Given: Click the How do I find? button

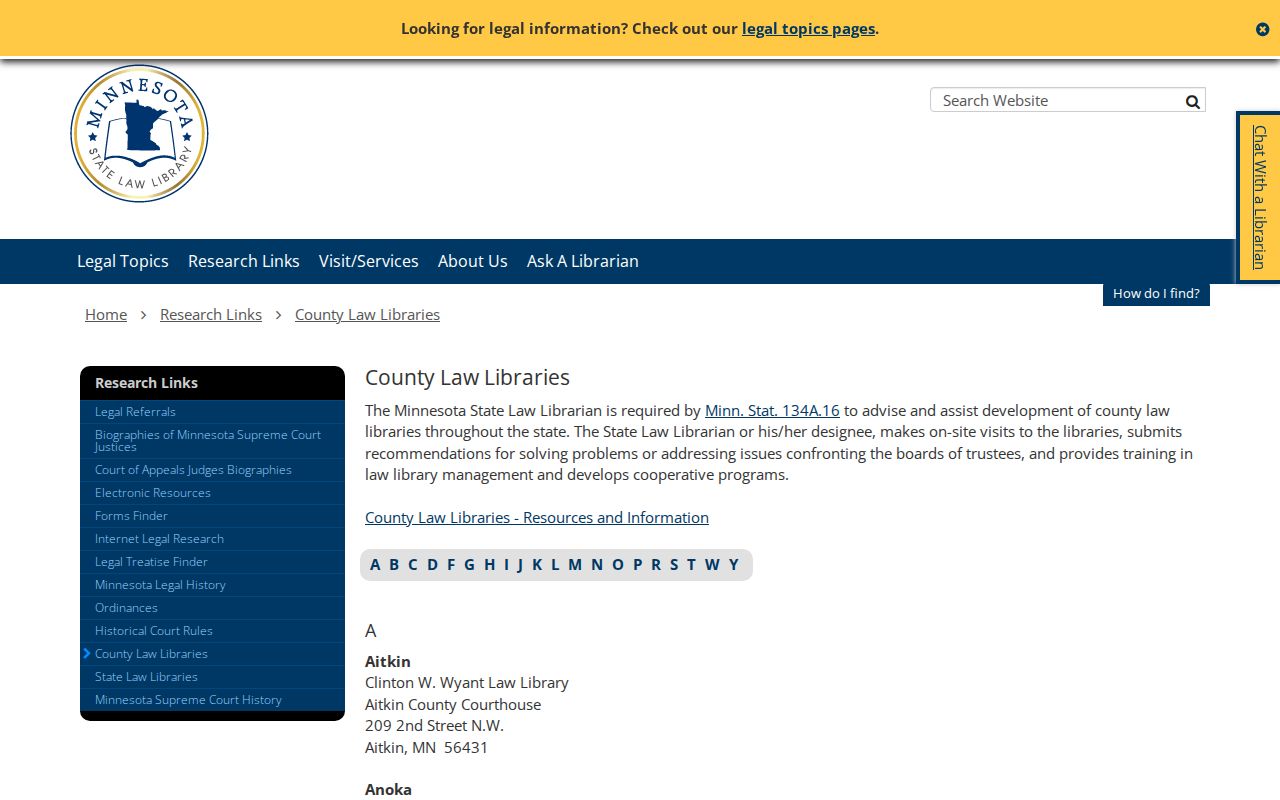Looking at the screenshot, I should pyautogui.click(x=1156, y=293).
